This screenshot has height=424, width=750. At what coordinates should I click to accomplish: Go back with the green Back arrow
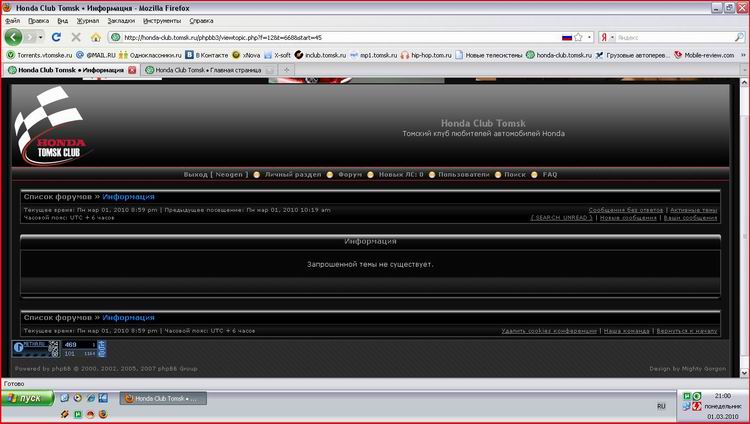pos(13,37)
